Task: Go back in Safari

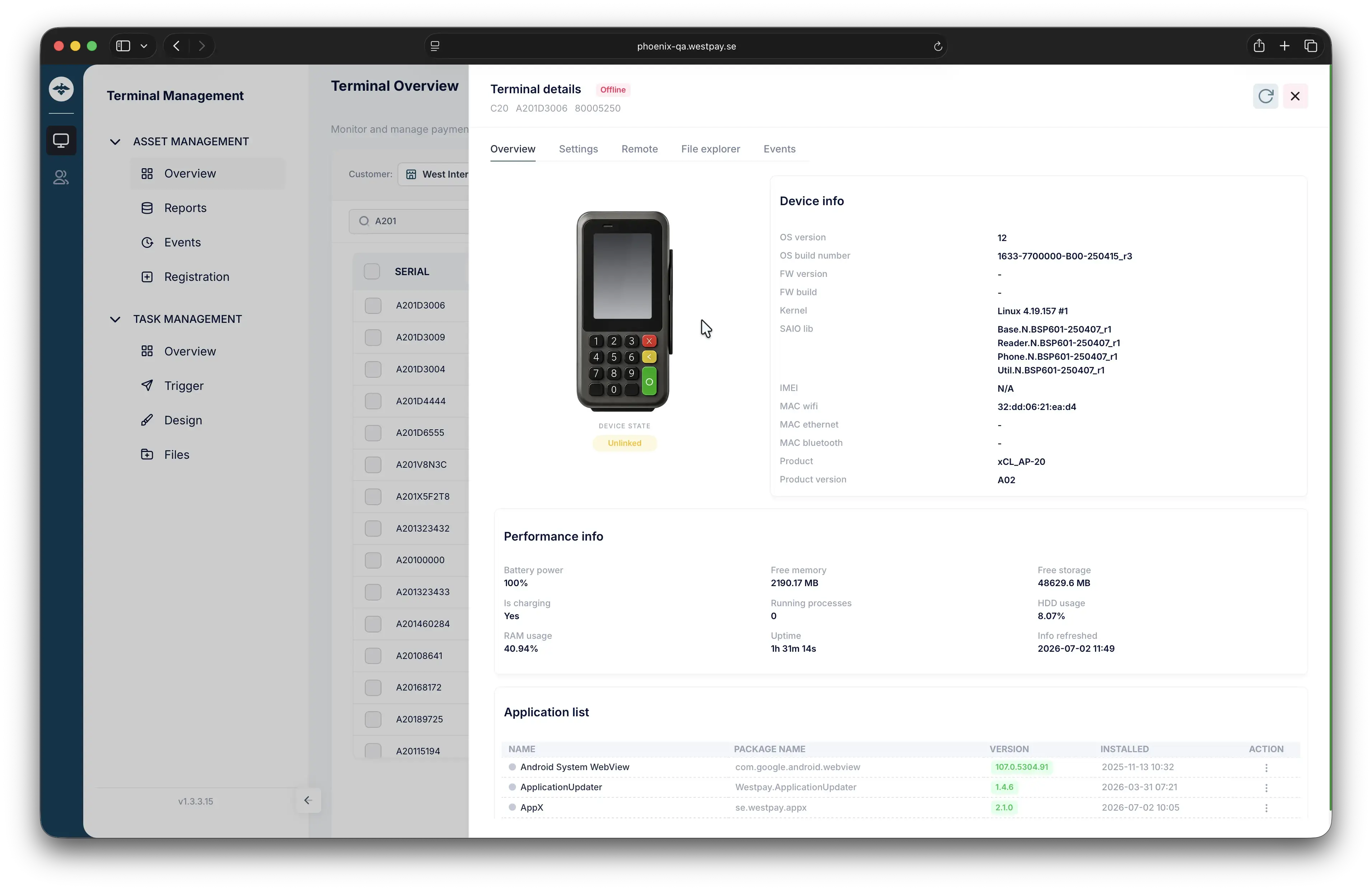Action: tap(177, 46)
